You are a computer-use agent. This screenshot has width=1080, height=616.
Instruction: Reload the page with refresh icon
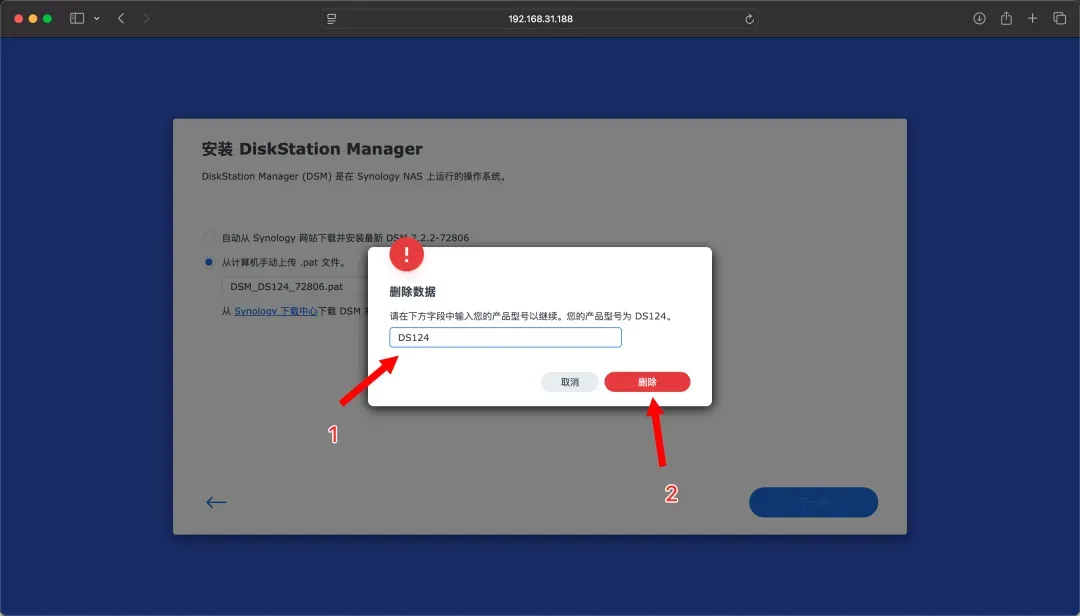[749, 19]
